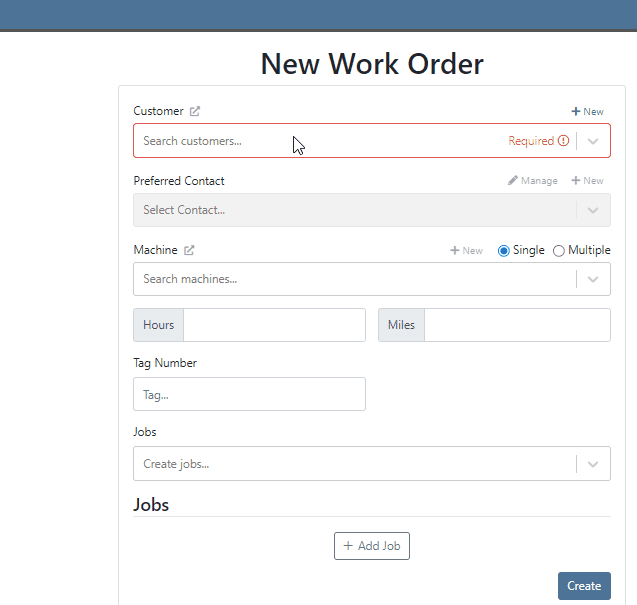Click the pencil Manage icon for contacts
637x605 pixels.
point(513,180)
